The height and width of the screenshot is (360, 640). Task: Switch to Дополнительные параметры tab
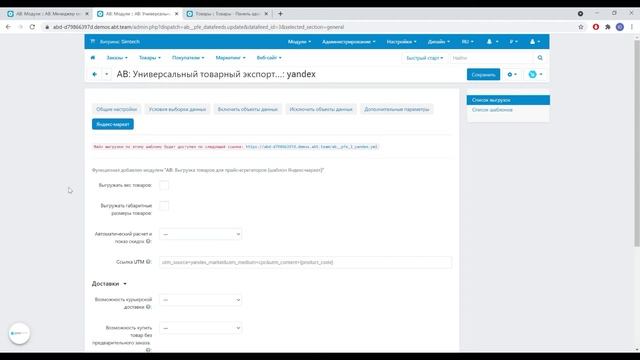[397, 109]
